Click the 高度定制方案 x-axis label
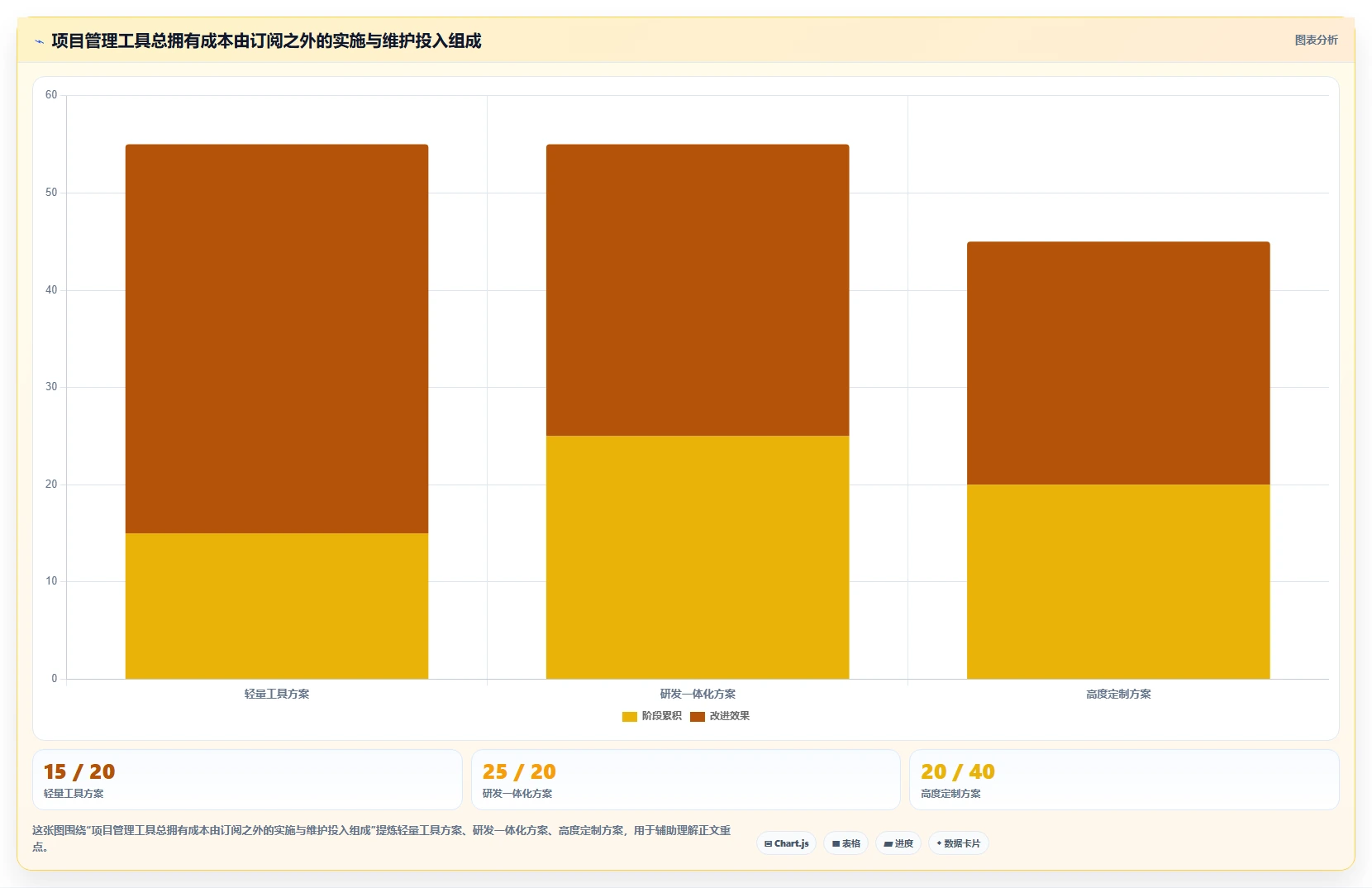Image resolution: width=1372 pixels, height=888 pixels. coord(1118,694)
